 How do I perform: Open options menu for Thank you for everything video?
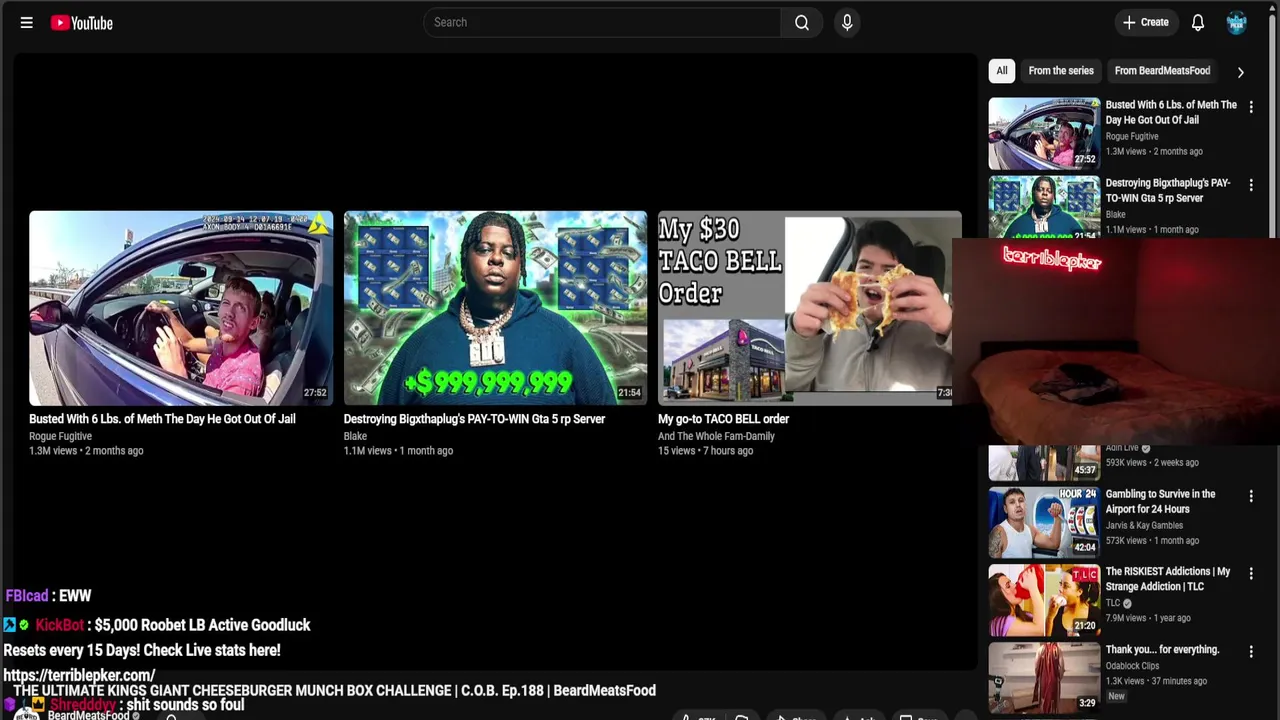(1251, 652)
